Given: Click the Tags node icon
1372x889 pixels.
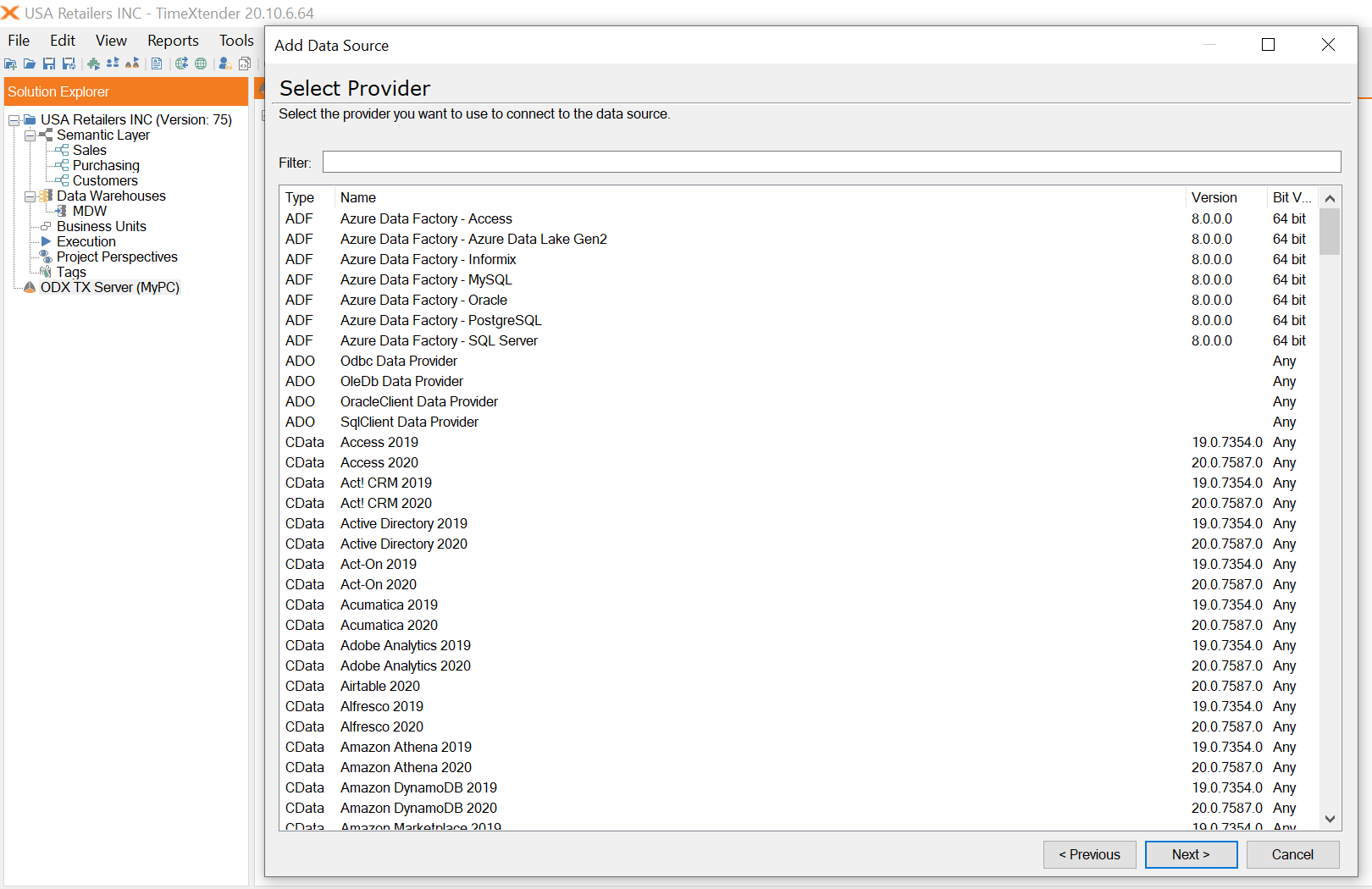Looking at the screenshot, I should point(46,272).
